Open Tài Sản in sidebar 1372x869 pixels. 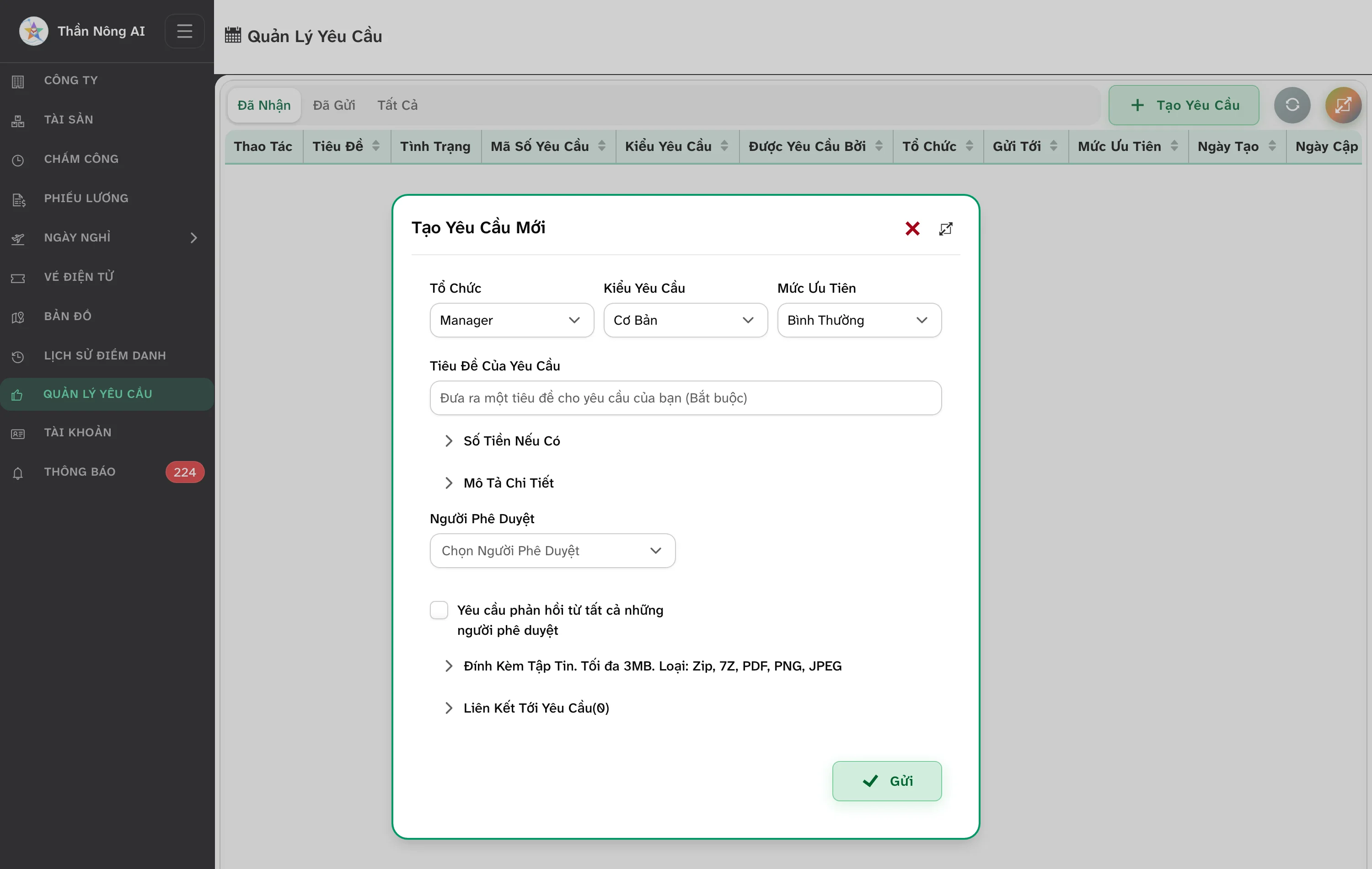107,120
